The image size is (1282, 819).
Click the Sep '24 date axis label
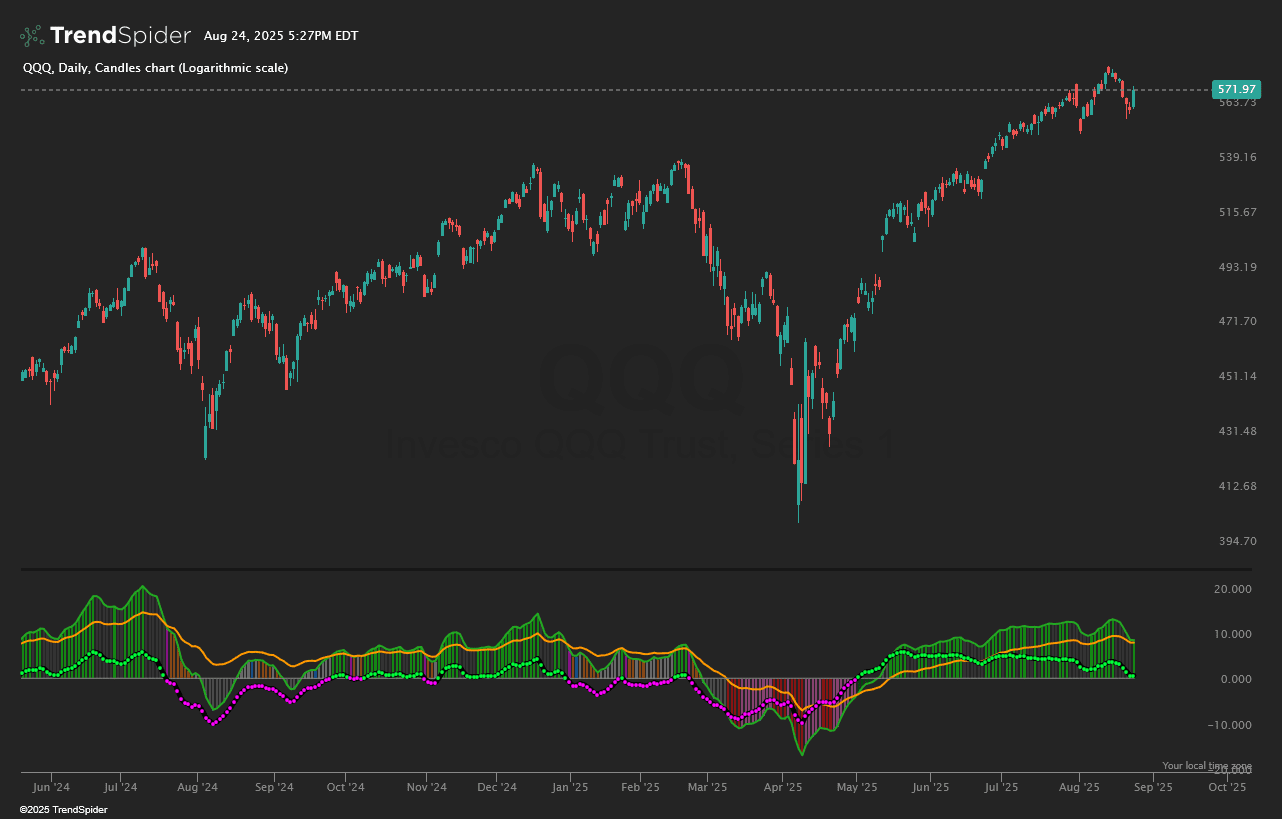(275, 787)
